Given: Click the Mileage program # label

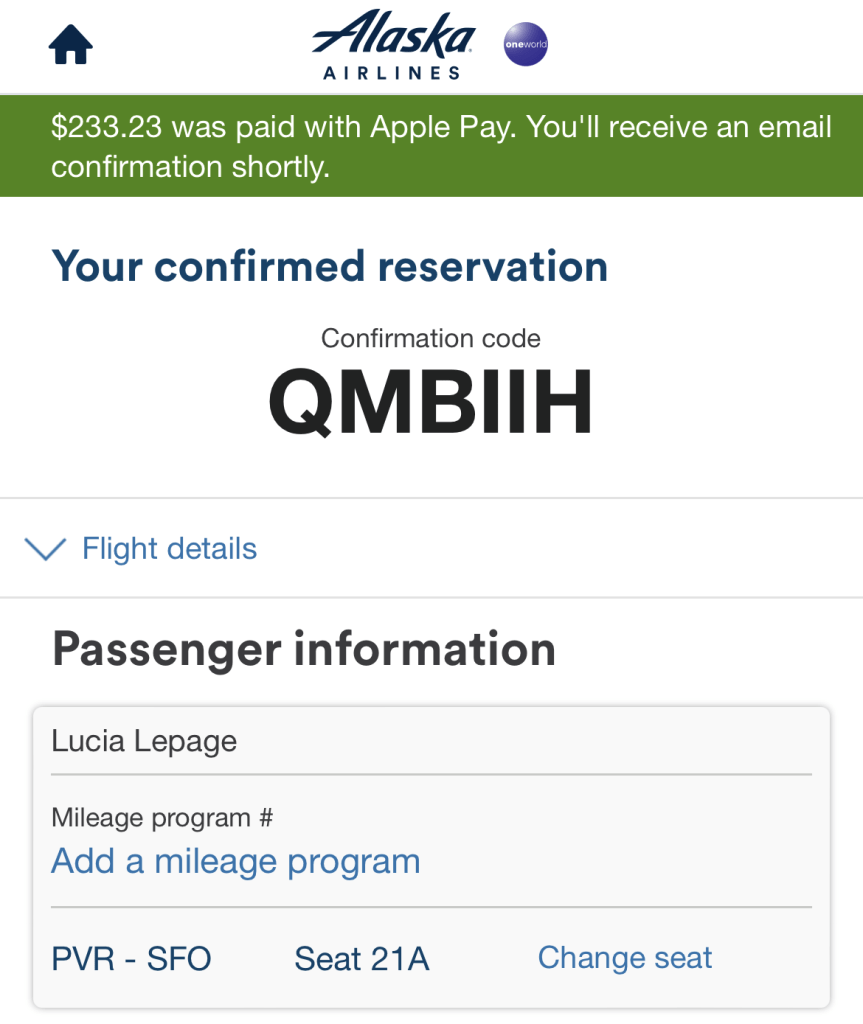Looking at the screenshot, I should click(x=162, y=817).
